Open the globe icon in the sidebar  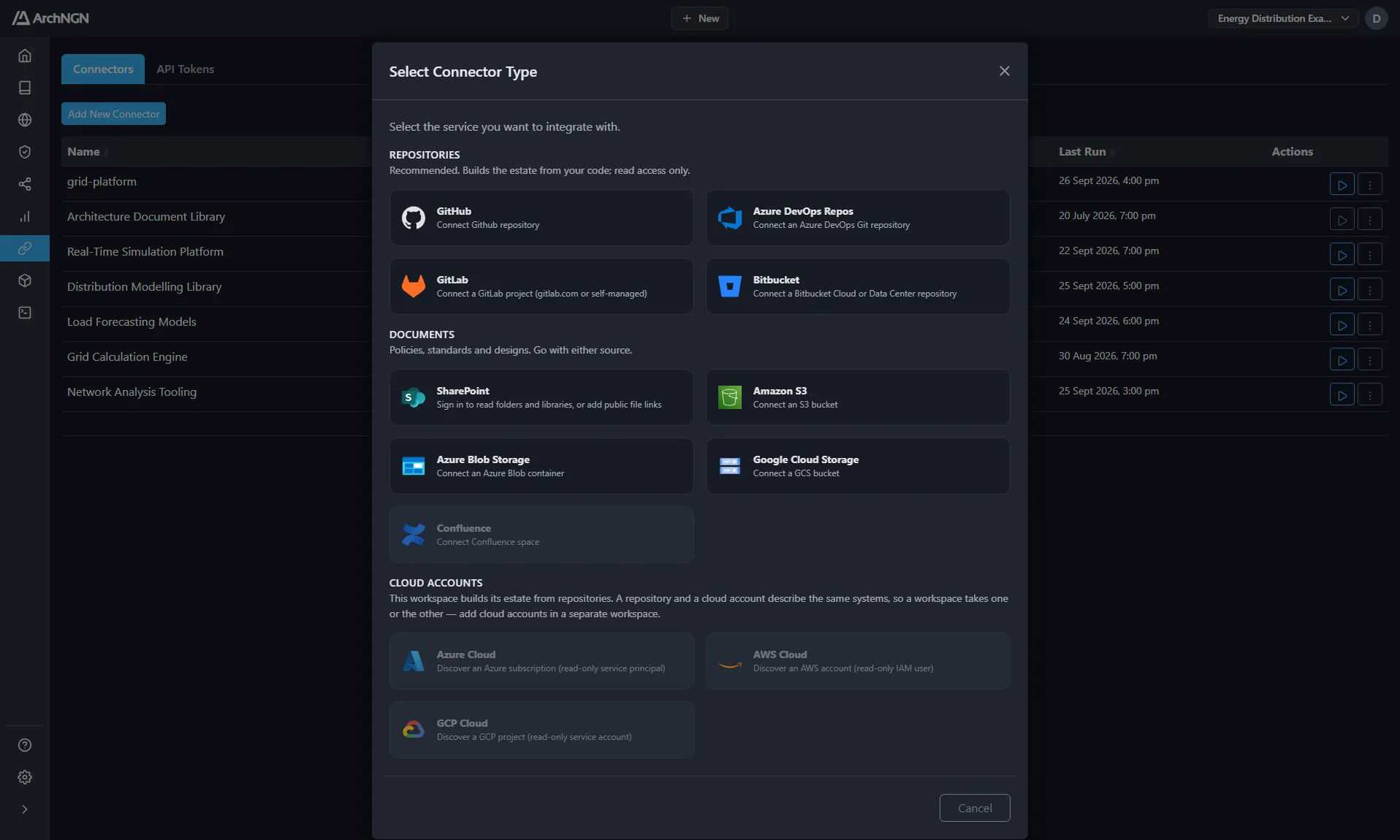click(25, 120)
